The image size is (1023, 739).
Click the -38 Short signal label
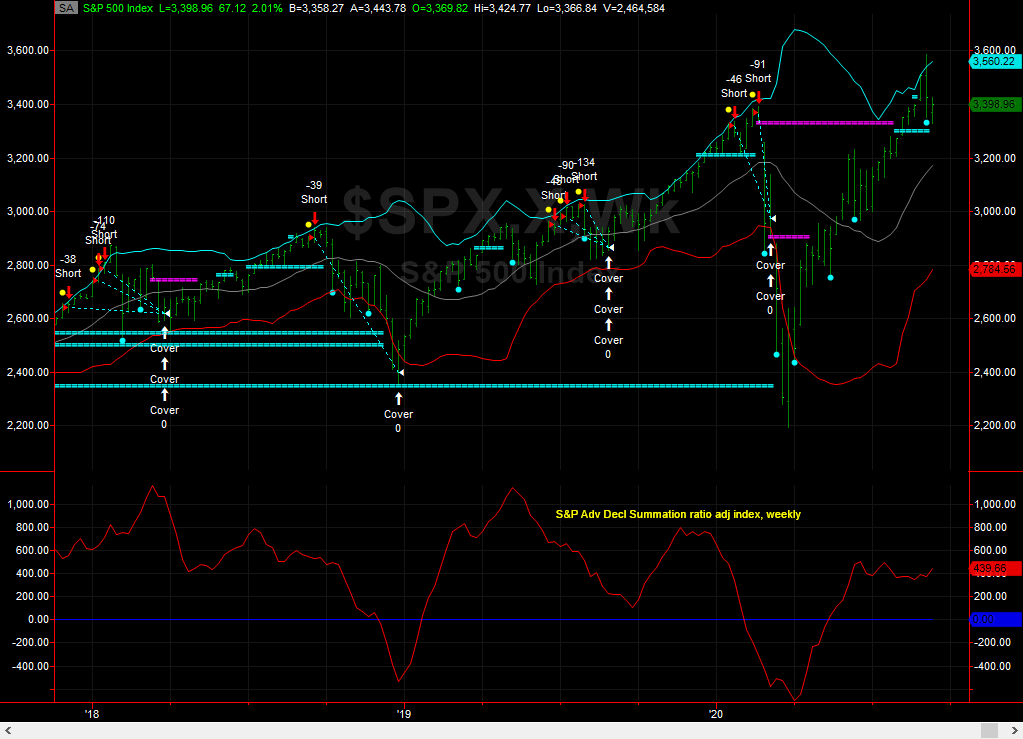(68, 267)
